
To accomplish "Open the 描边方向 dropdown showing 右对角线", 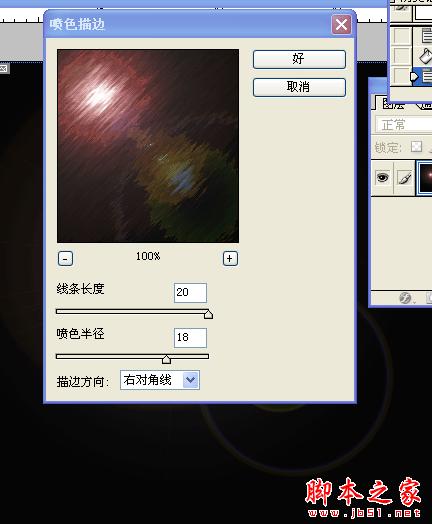I will point(160,380).
